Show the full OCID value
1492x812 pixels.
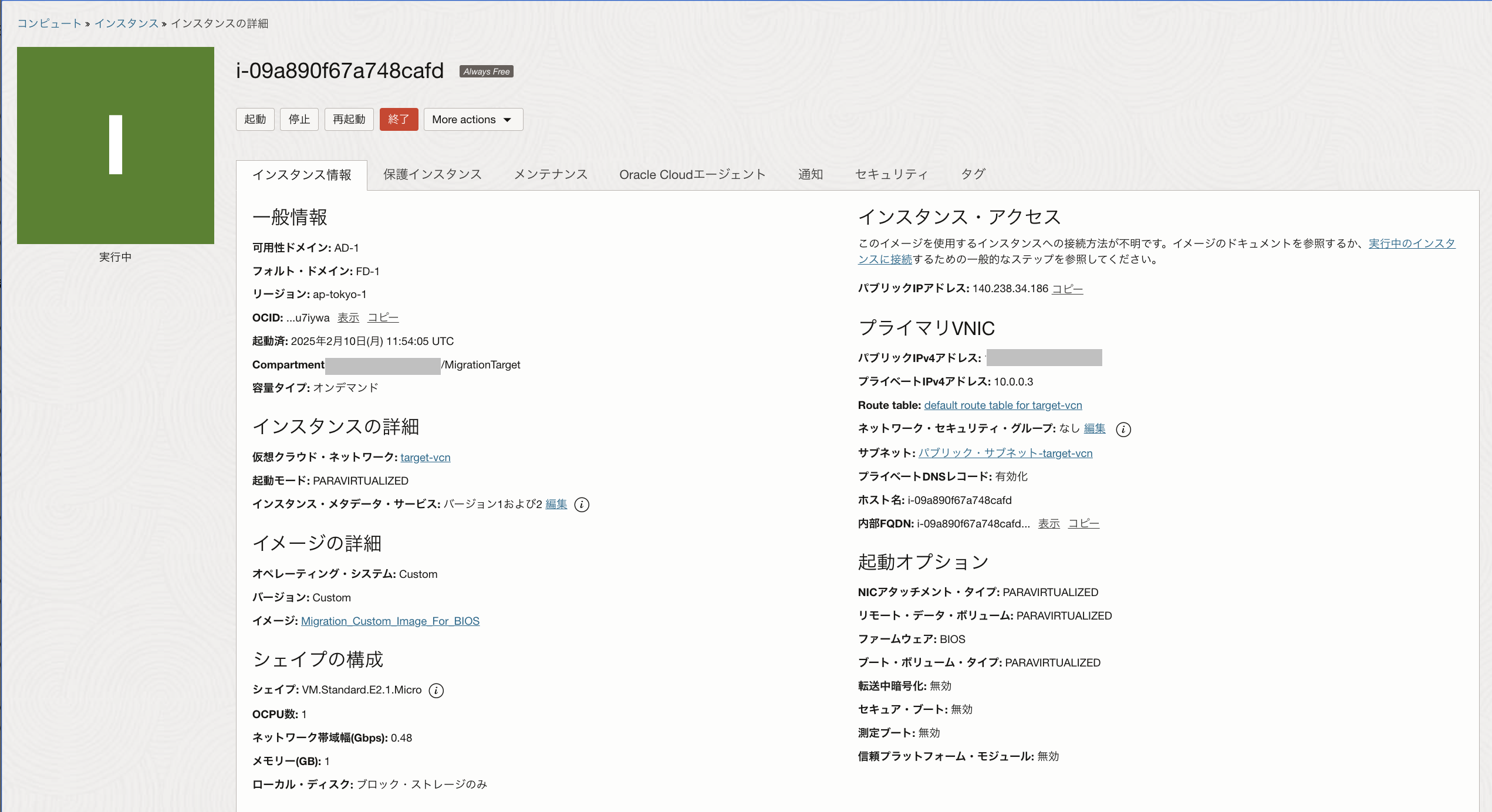pos(348,317)
